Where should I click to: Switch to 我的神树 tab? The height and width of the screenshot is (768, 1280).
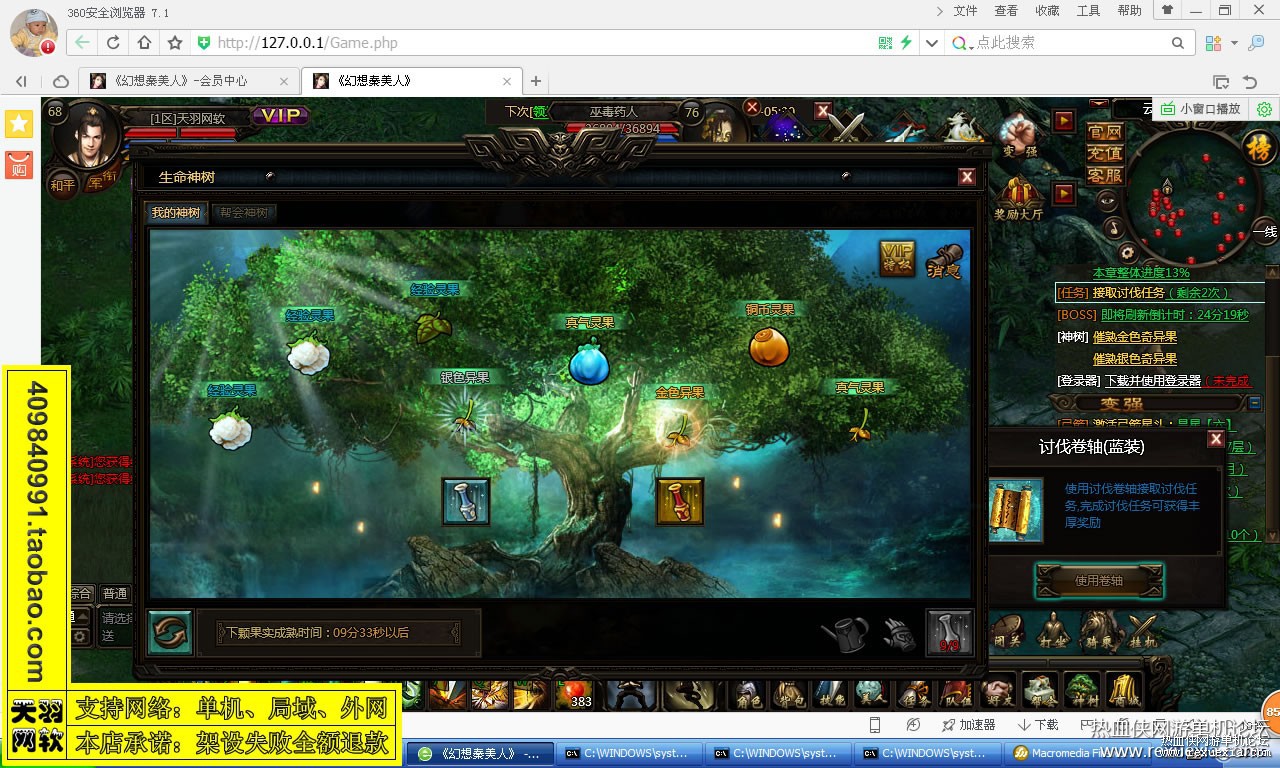176,213
